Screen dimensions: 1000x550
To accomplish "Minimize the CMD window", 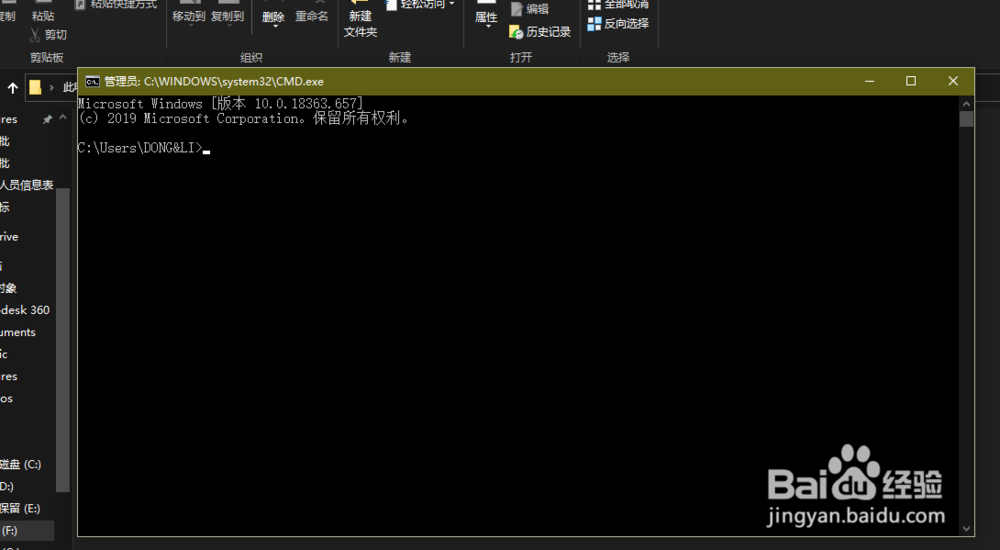I will tap(869, 81).
